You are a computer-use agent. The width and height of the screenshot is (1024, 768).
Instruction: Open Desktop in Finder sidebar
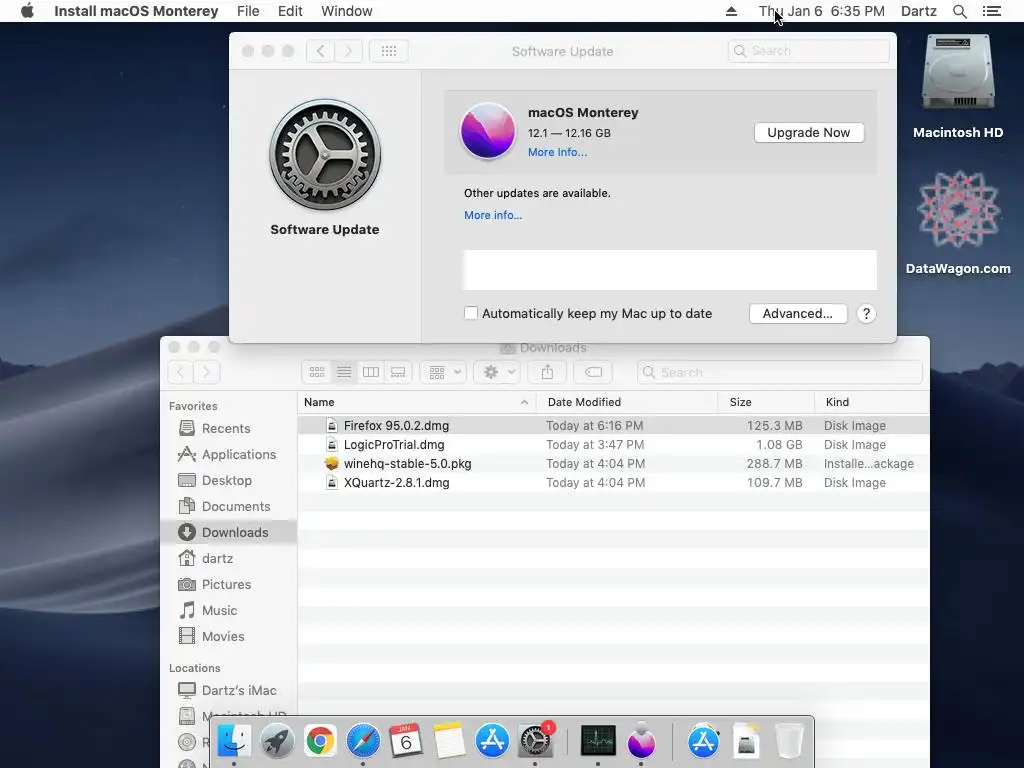(x=227, y=481)
